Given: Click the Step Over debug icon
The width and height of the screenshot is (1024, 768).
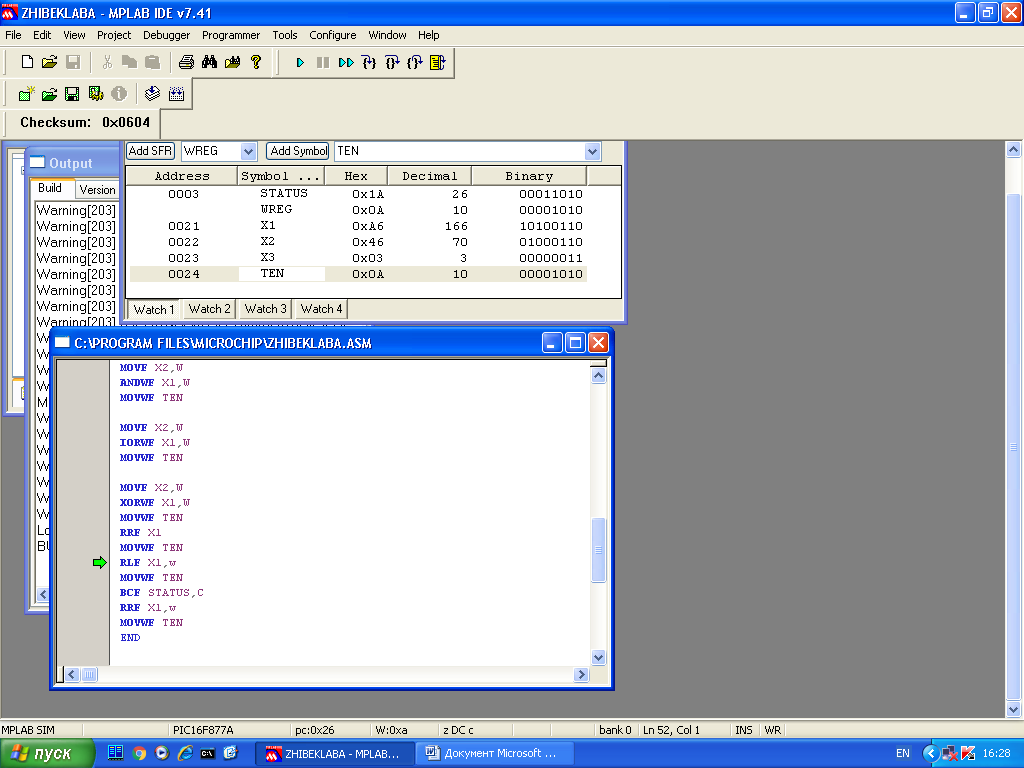Looking at the screenshot, I should click(x=392, y=63).
